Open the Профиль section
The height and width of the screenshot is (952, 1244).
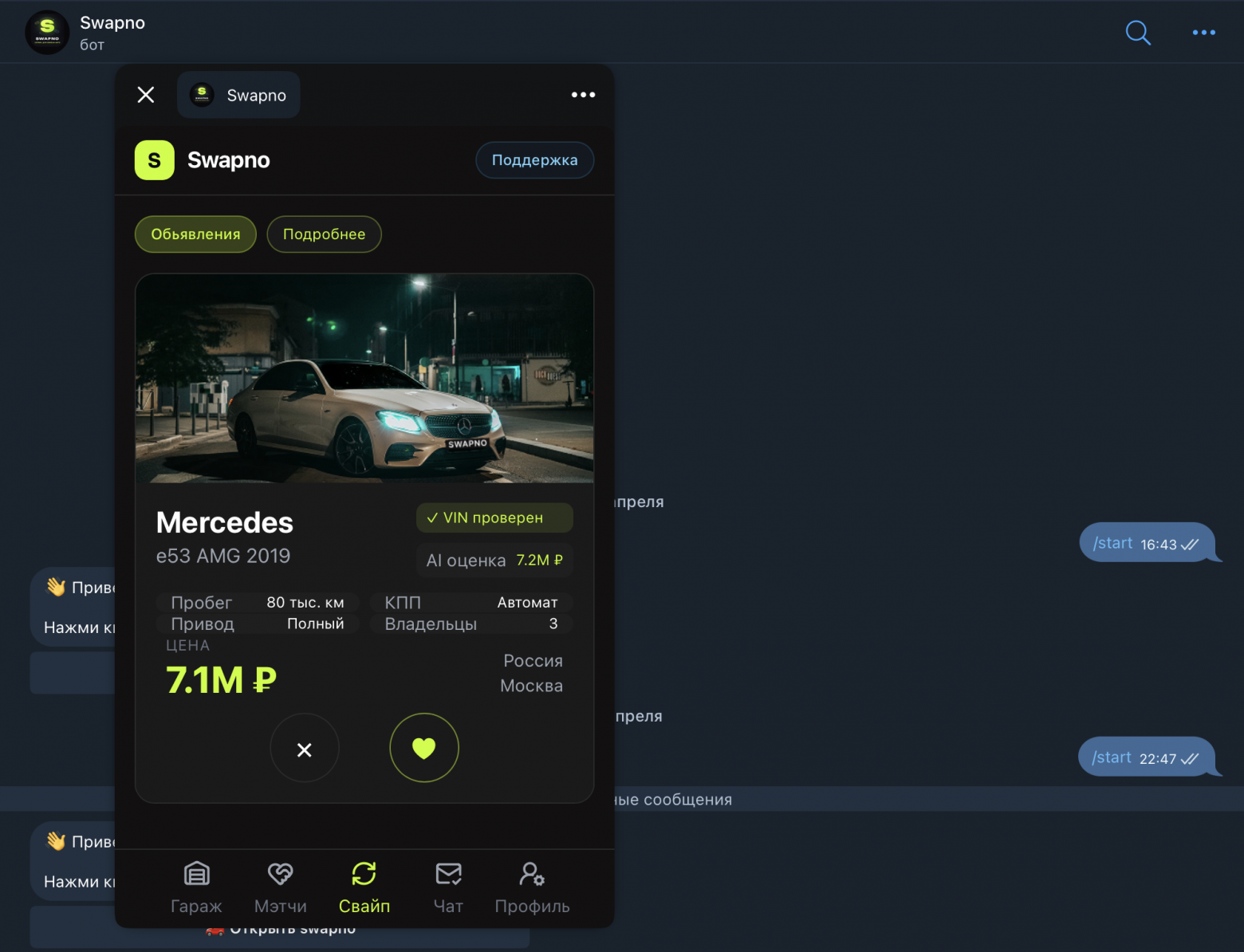(532, 887)
